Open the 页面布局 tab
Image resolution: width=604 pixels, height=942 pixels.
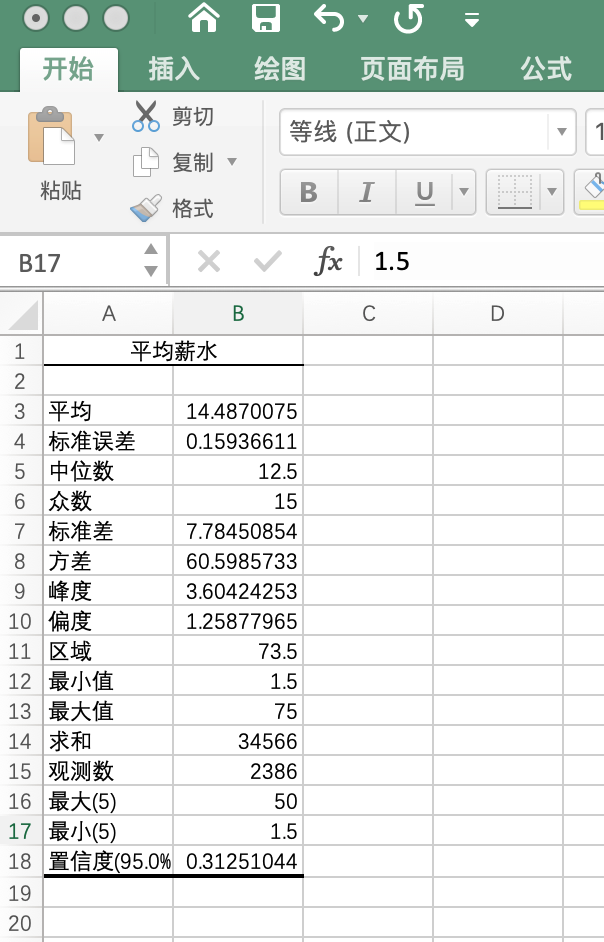[x=412, y=68]
